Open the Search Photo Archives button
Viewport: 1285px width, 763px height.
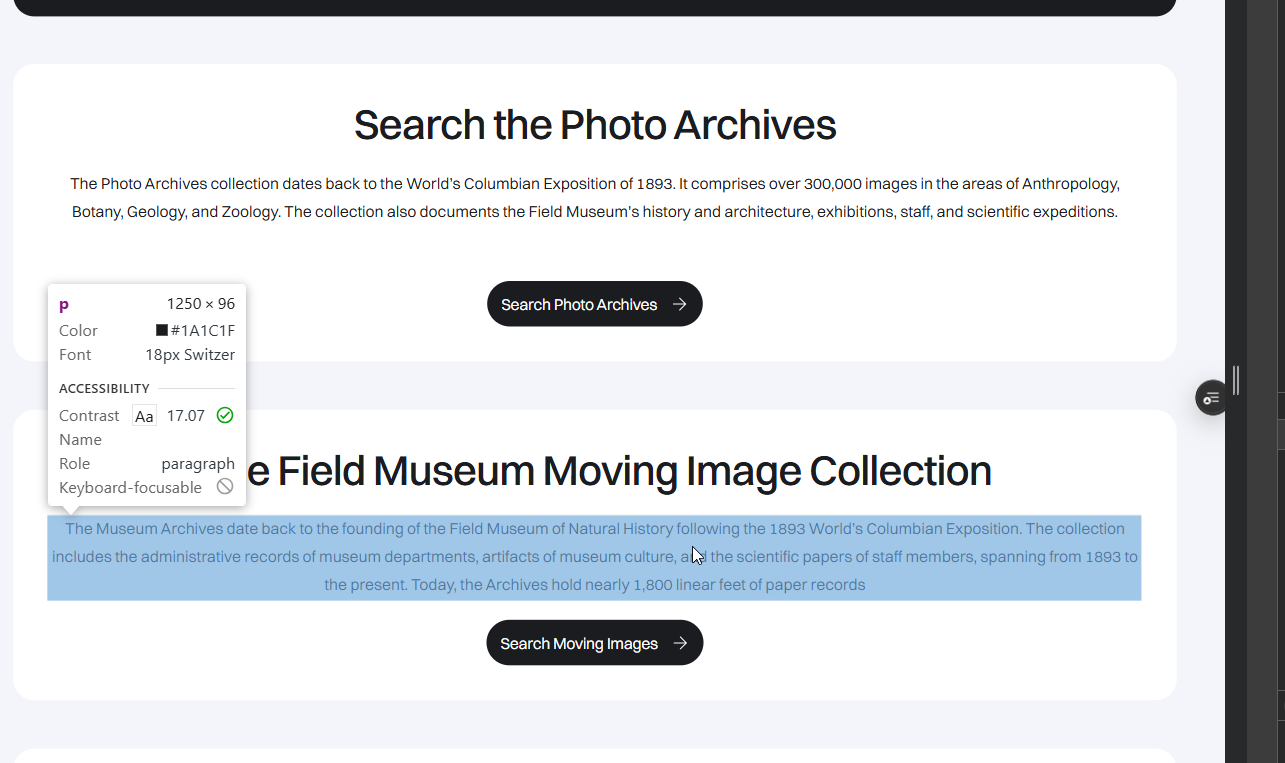coord(595,304)
